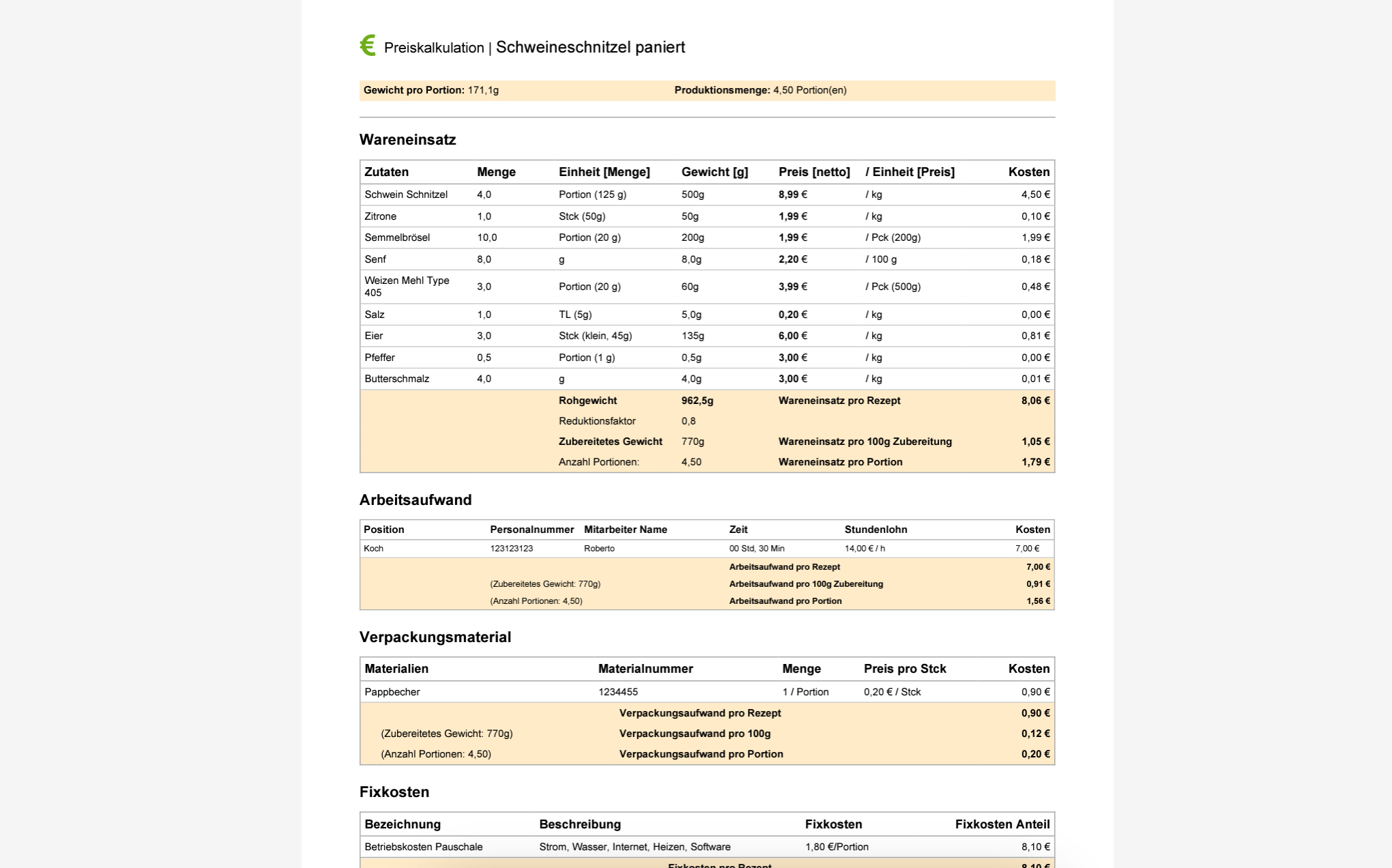
Task: Click the 4,50 € cost of Schwein Schnitzel
Action: tap(1035, 194)
